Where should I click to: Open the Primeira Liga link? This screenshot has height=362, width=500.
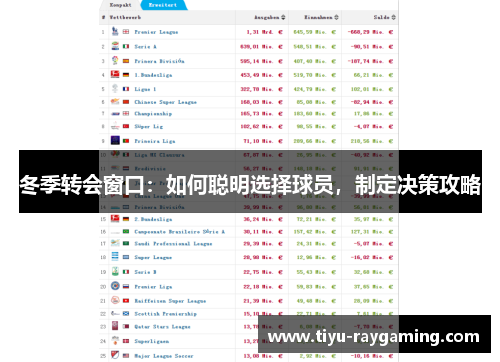coord(155,141)
